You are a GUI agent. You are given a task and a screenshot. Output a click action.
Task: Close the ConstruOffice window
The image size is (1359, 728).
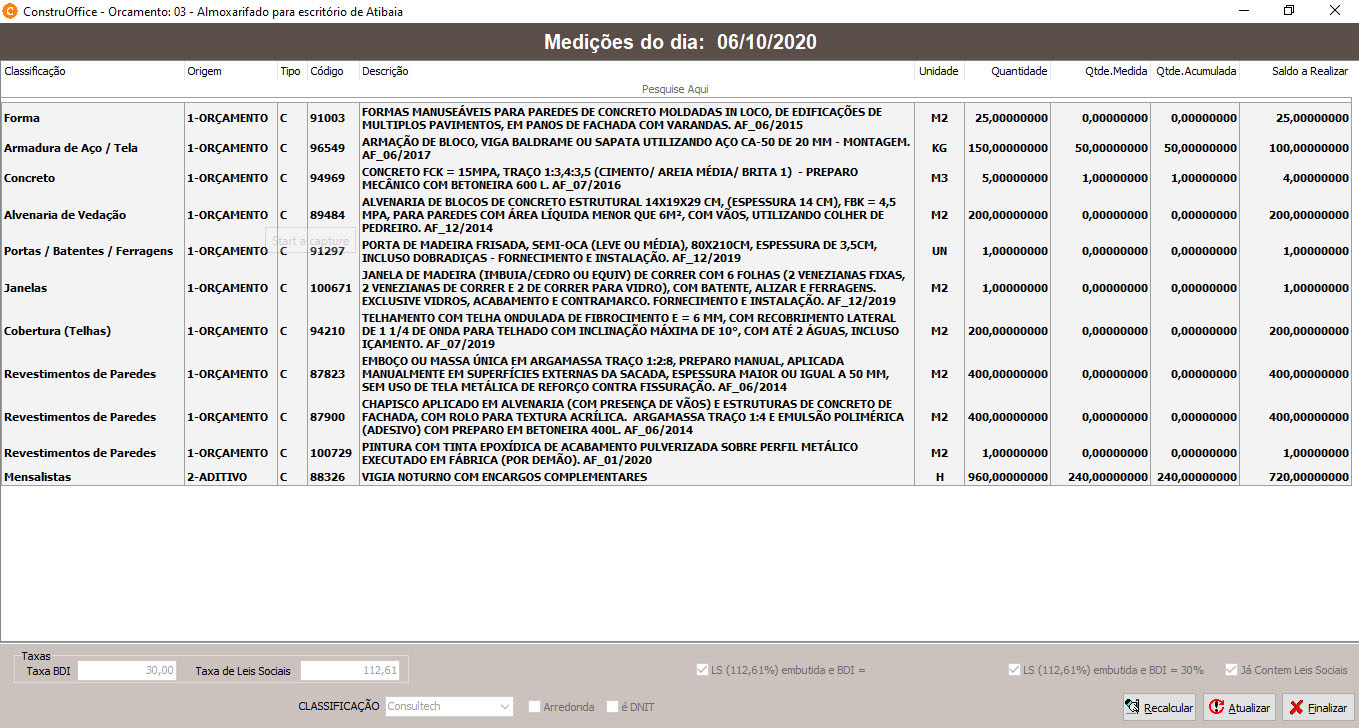pos(1335,11)
